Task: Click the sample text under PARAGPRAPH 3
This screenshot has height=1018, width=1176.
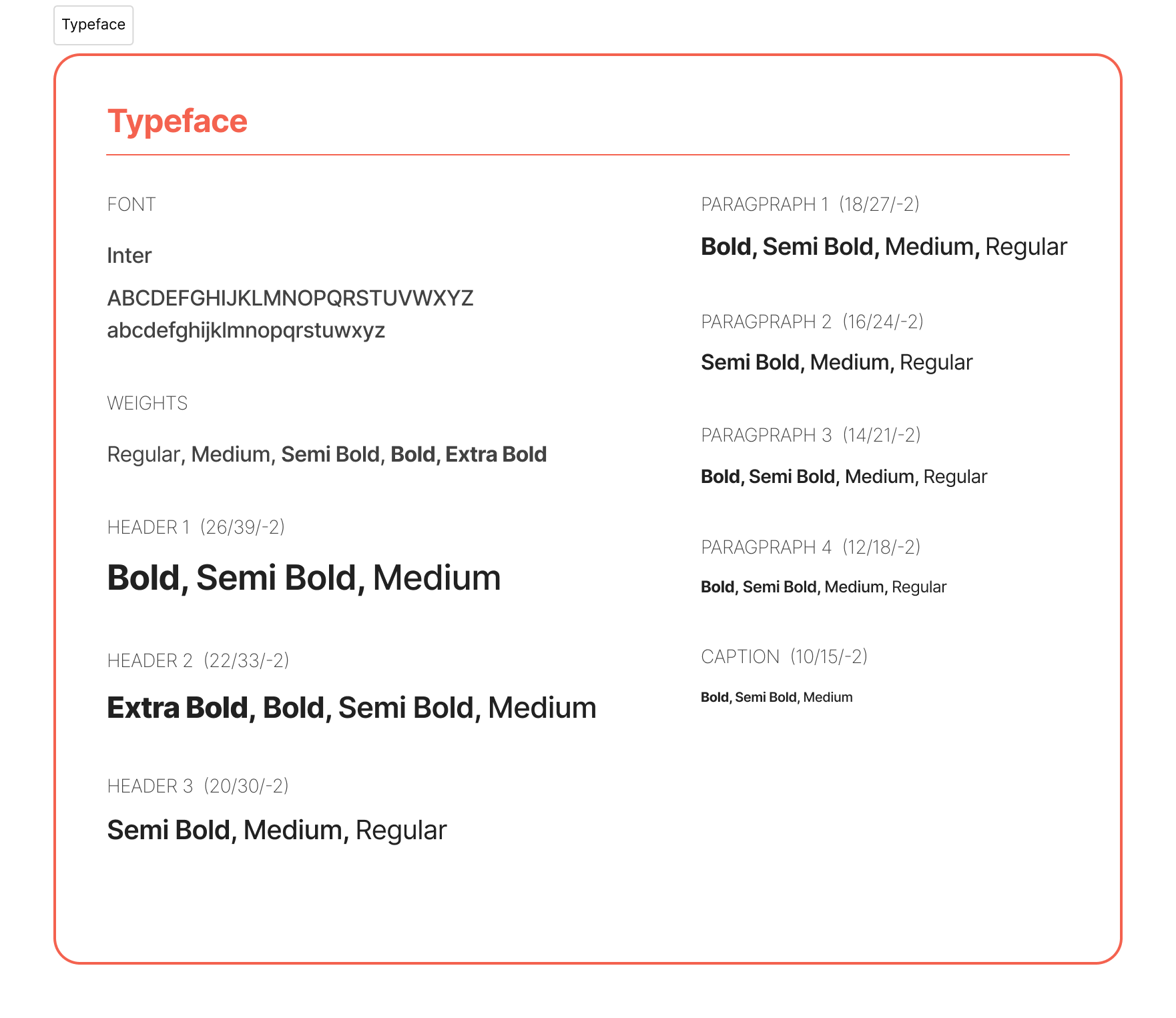Action: [x=844, y=477]
